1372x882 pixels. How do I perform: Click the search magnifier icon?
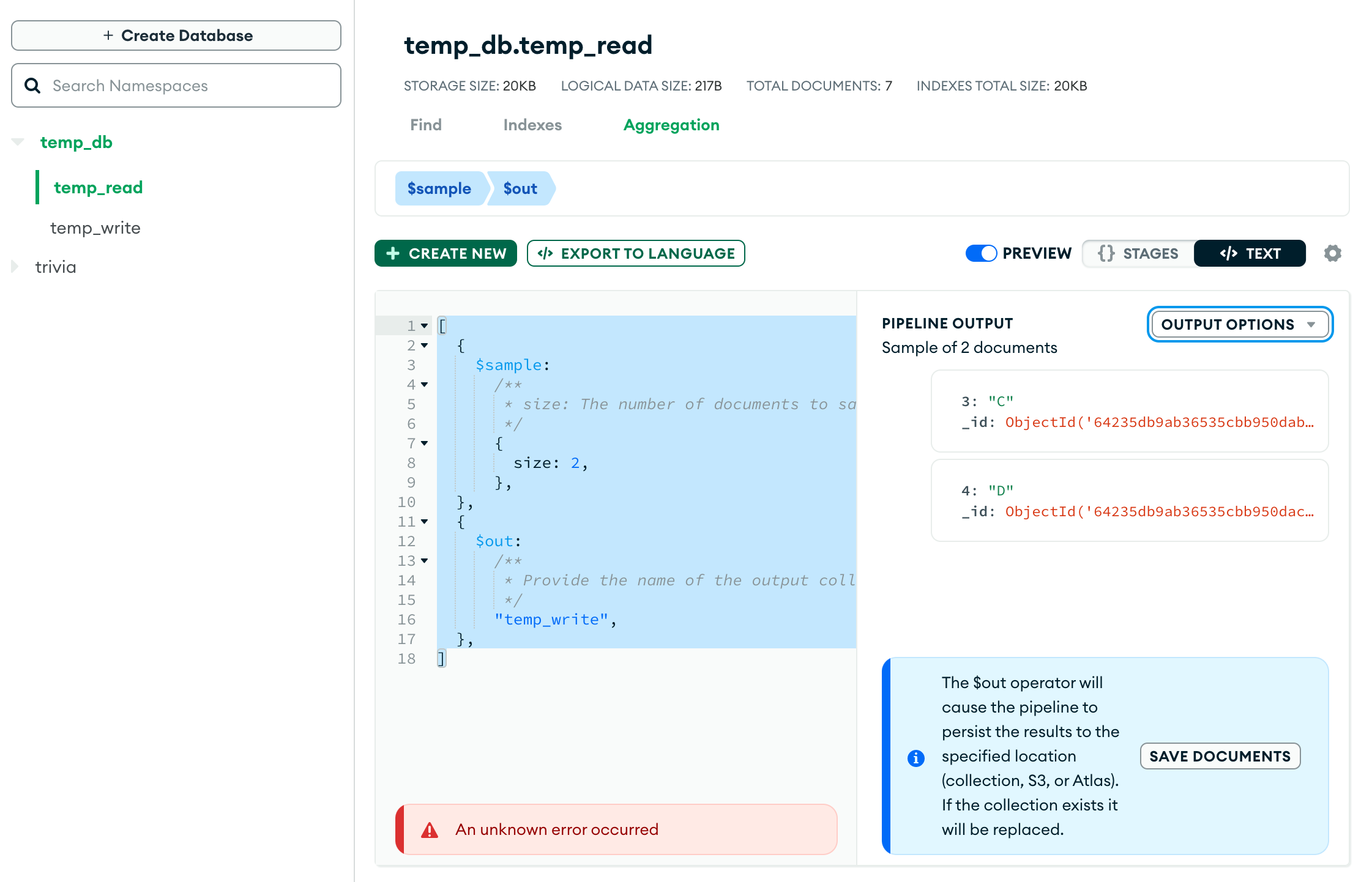32,86
